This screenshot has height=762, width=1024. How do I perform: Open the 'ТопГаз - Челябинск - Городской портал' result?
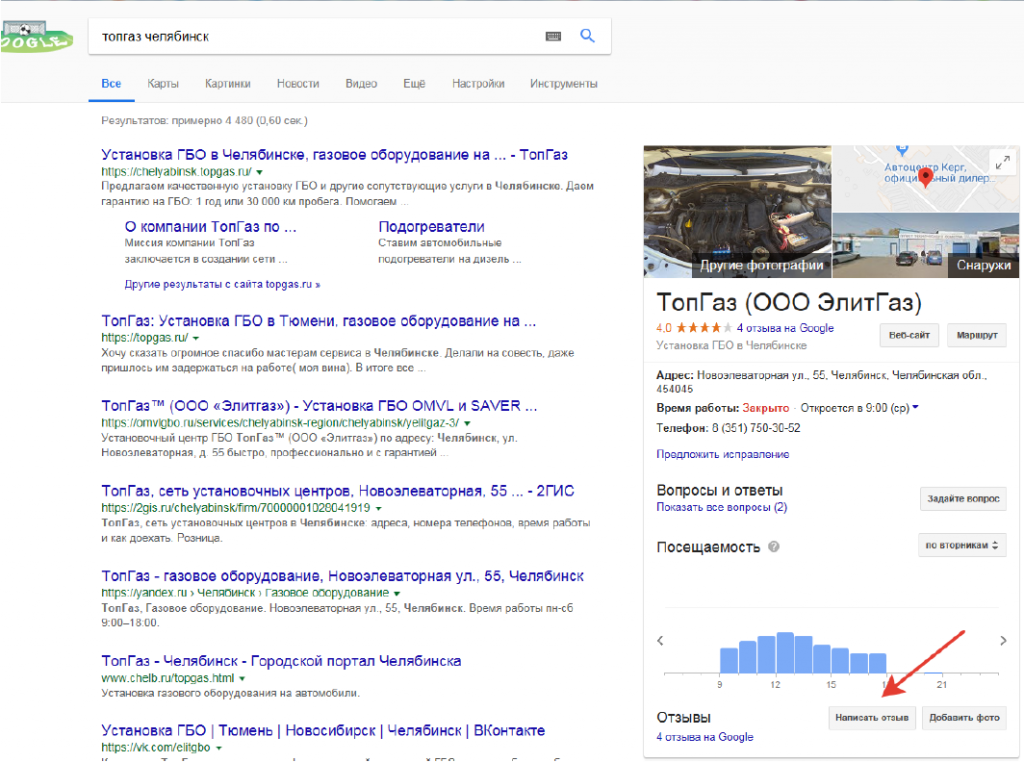tap(281, 661)
